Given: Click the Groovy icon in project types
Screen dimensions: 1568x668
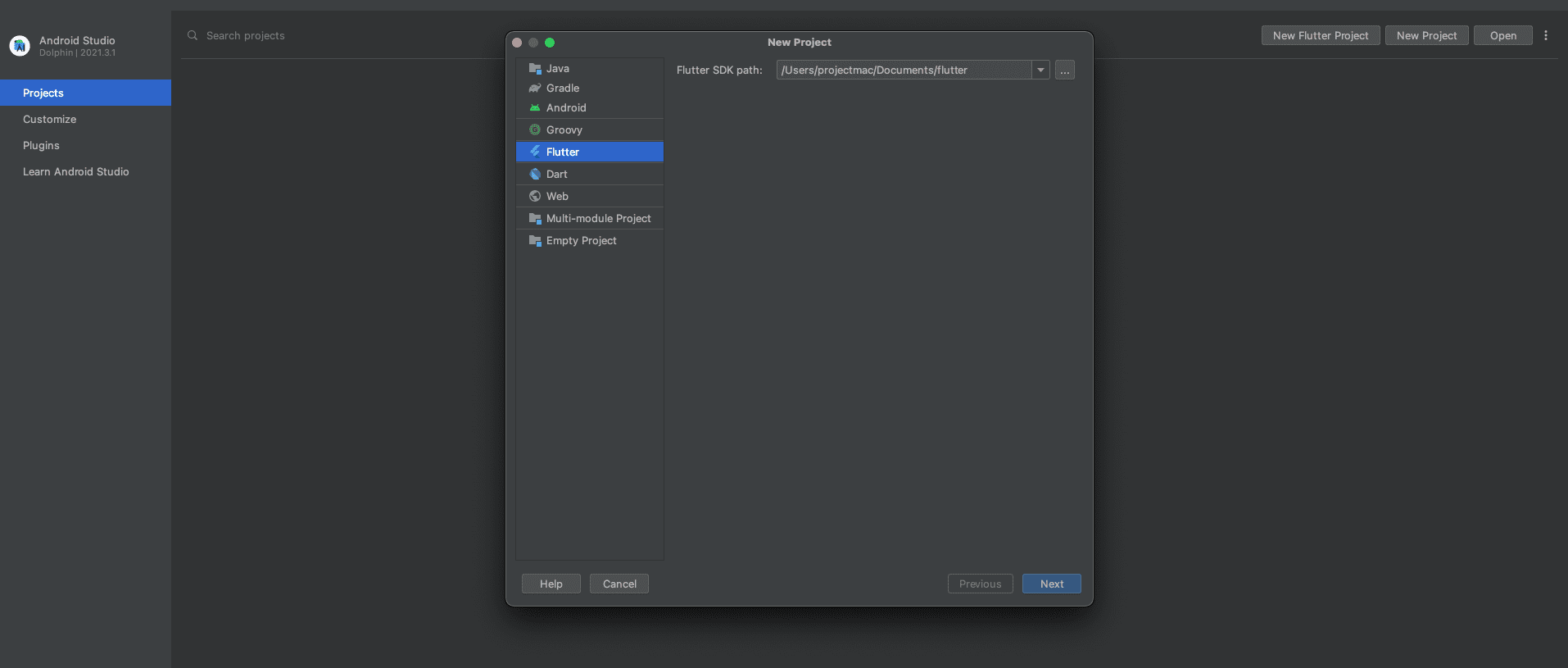Looking at the screenshot, I should [535, 130].
